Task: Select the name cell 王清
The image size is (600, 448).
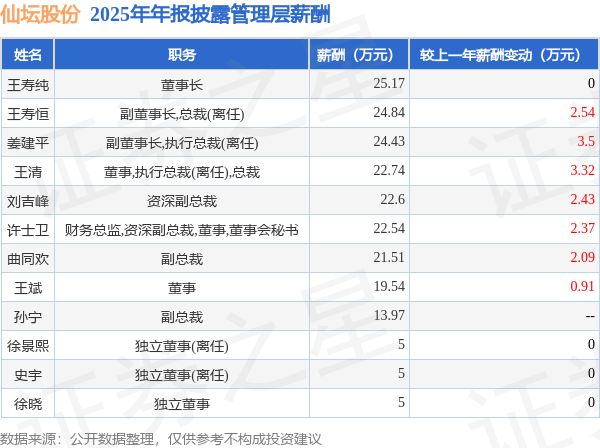Action: point(28,172)
